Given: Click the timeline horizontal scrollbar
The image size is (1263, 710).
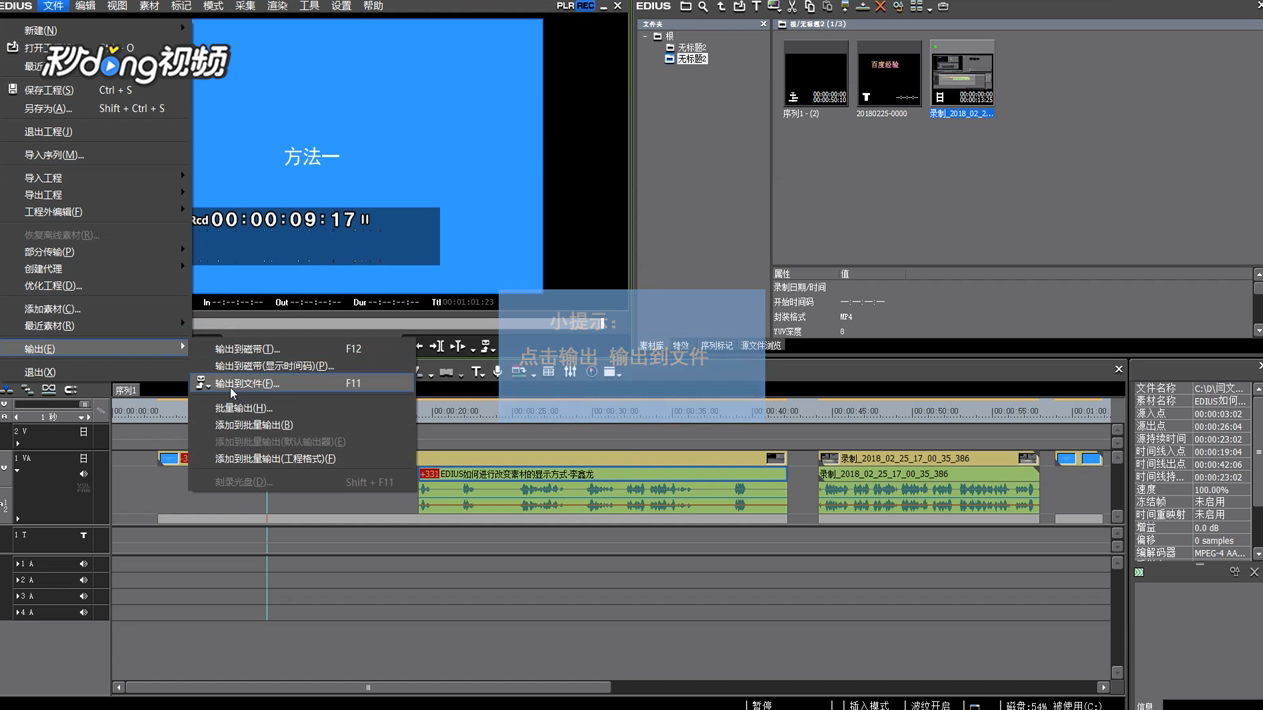Looking at the screenshot, I should click(368, 687).
